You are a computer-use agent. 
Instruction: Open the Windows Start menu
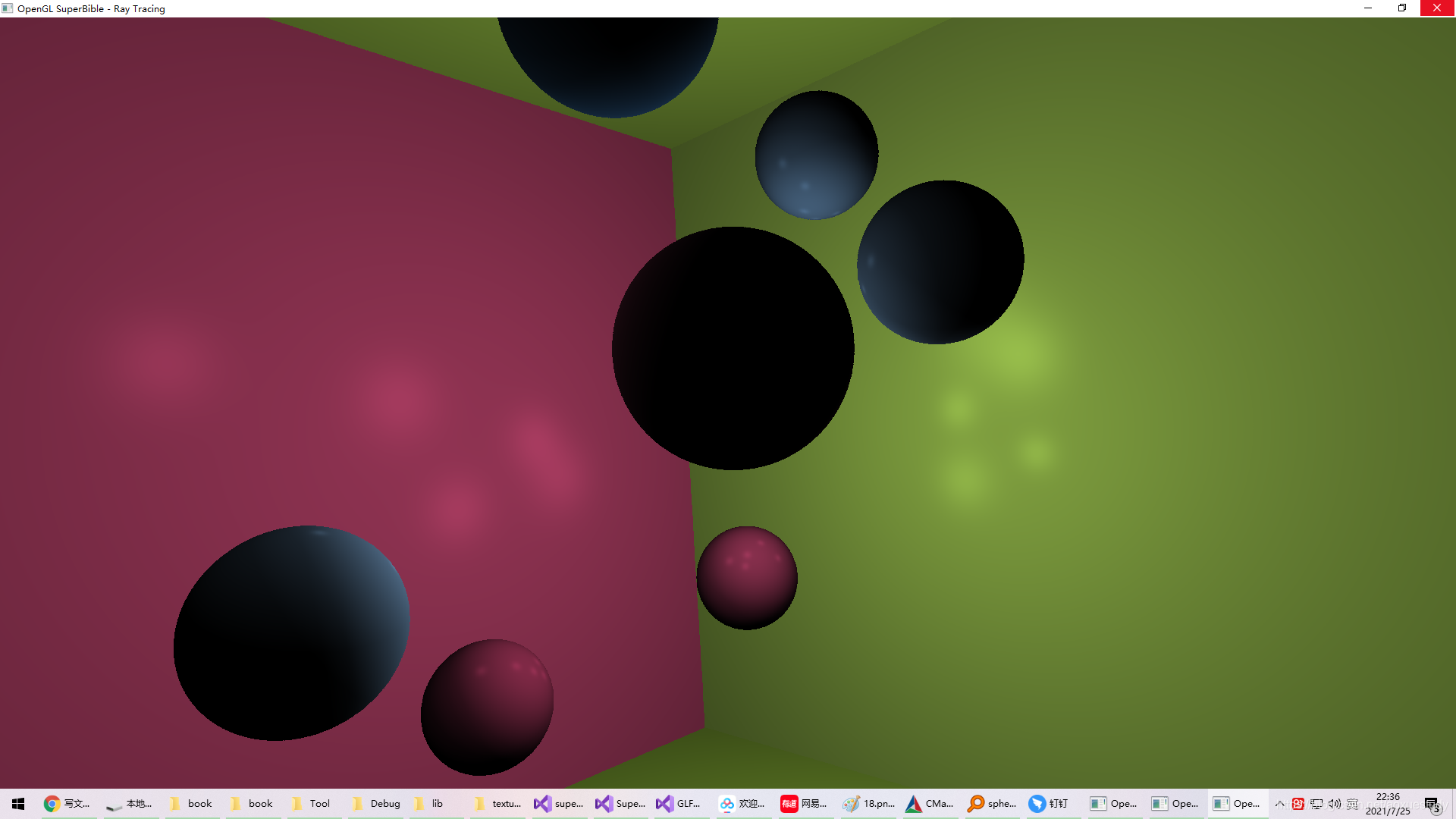[18, 804]
